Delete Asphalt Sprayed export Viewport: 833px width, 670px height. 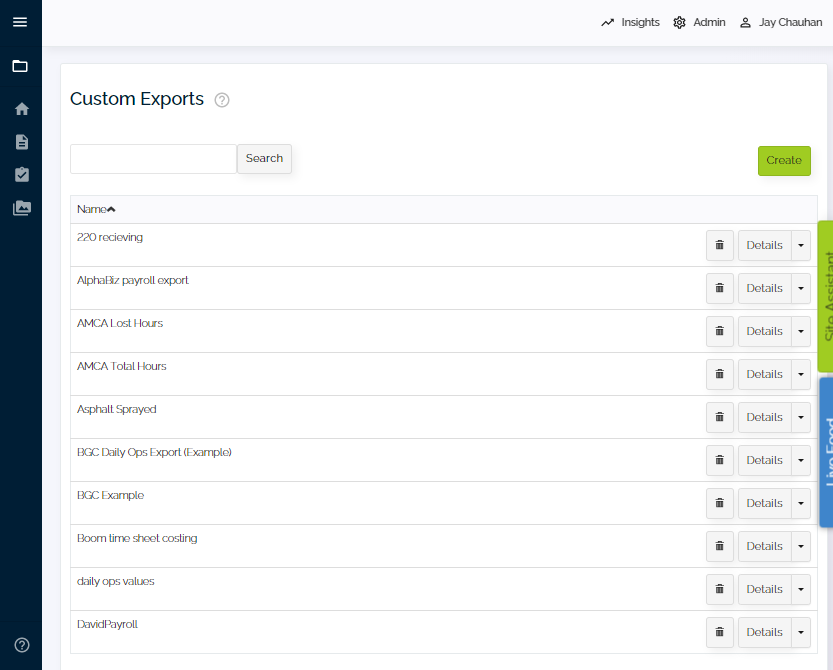coord(719,417)
